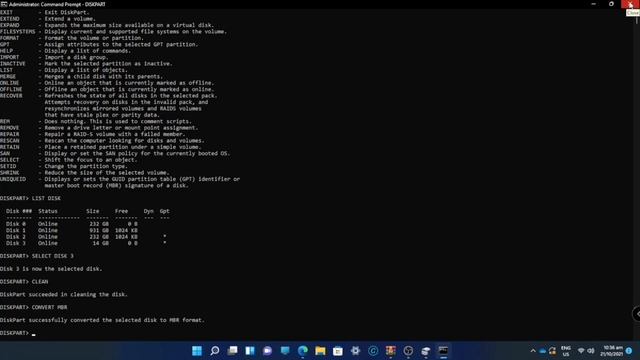Open Microsoft Edge from taskbar

point(302,351)
